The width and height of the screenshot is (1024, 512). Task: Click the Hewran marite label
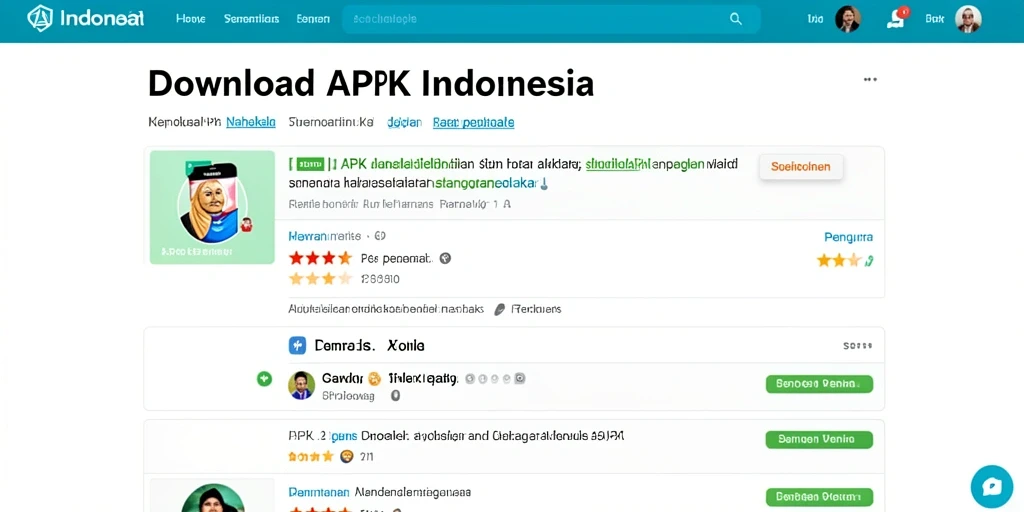325,236
